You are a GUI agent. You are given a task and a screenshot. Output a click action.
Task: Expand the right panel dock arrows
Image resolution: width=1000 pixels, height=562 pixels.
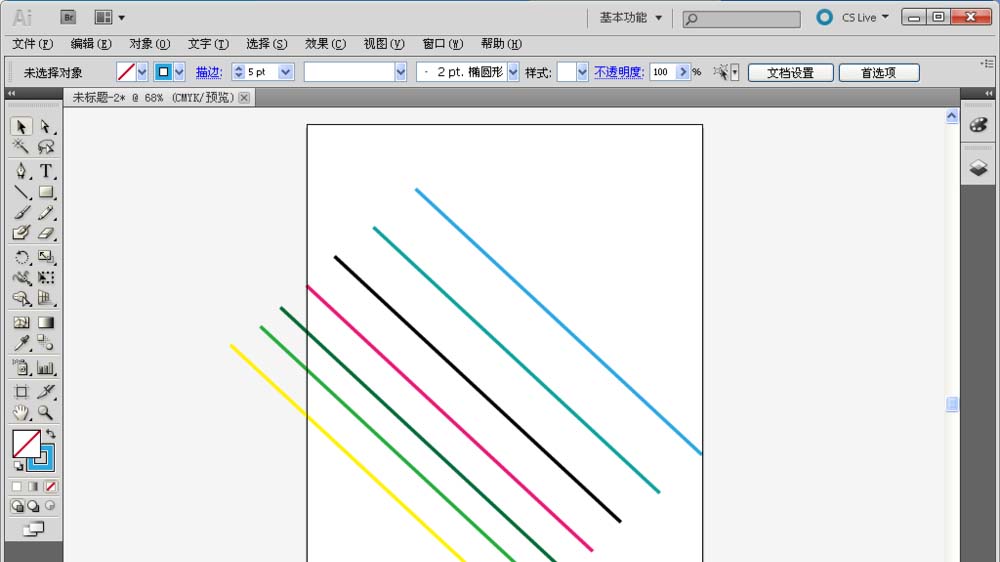click(x=989, y=93)
